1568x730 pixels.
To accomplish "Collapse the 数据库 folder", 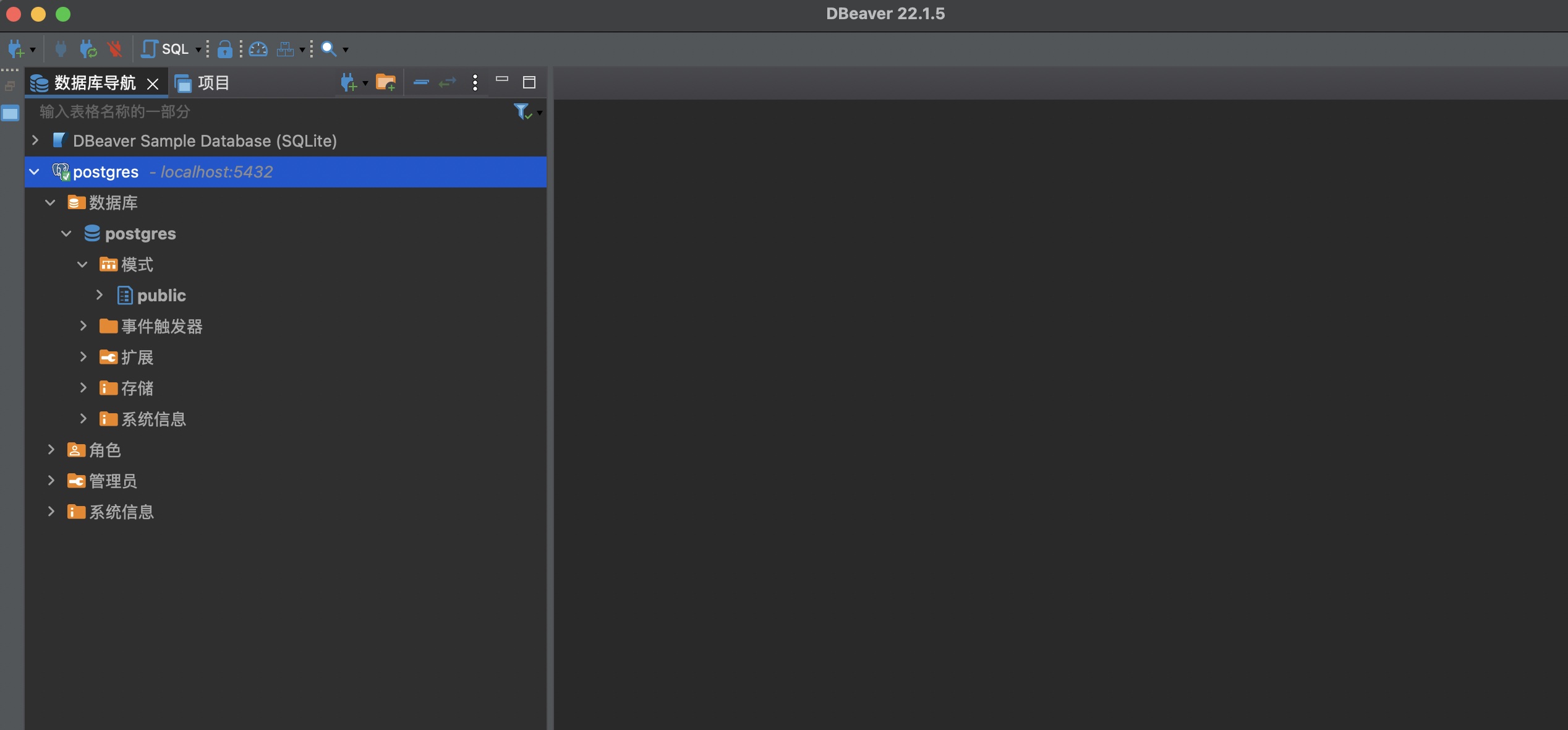I will point(51,202).
